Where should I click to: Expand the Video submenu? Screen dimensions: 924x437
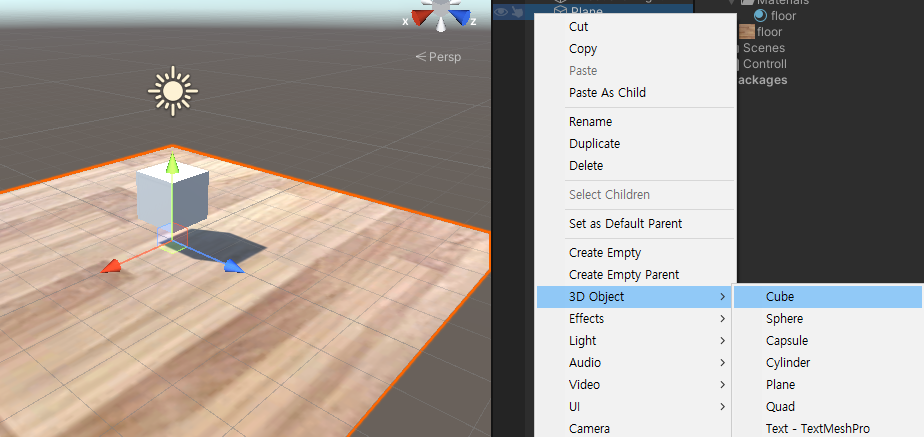coord(634,385)
